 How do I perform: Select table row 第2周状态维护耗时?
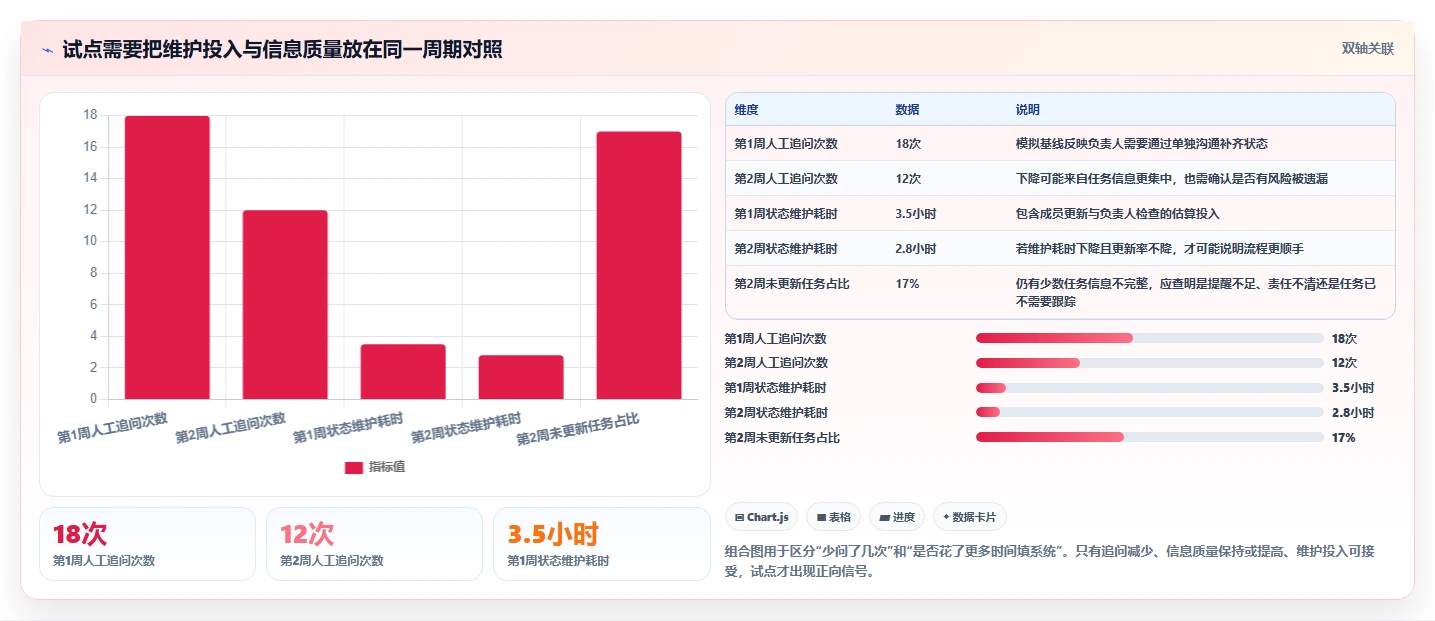1060,249
